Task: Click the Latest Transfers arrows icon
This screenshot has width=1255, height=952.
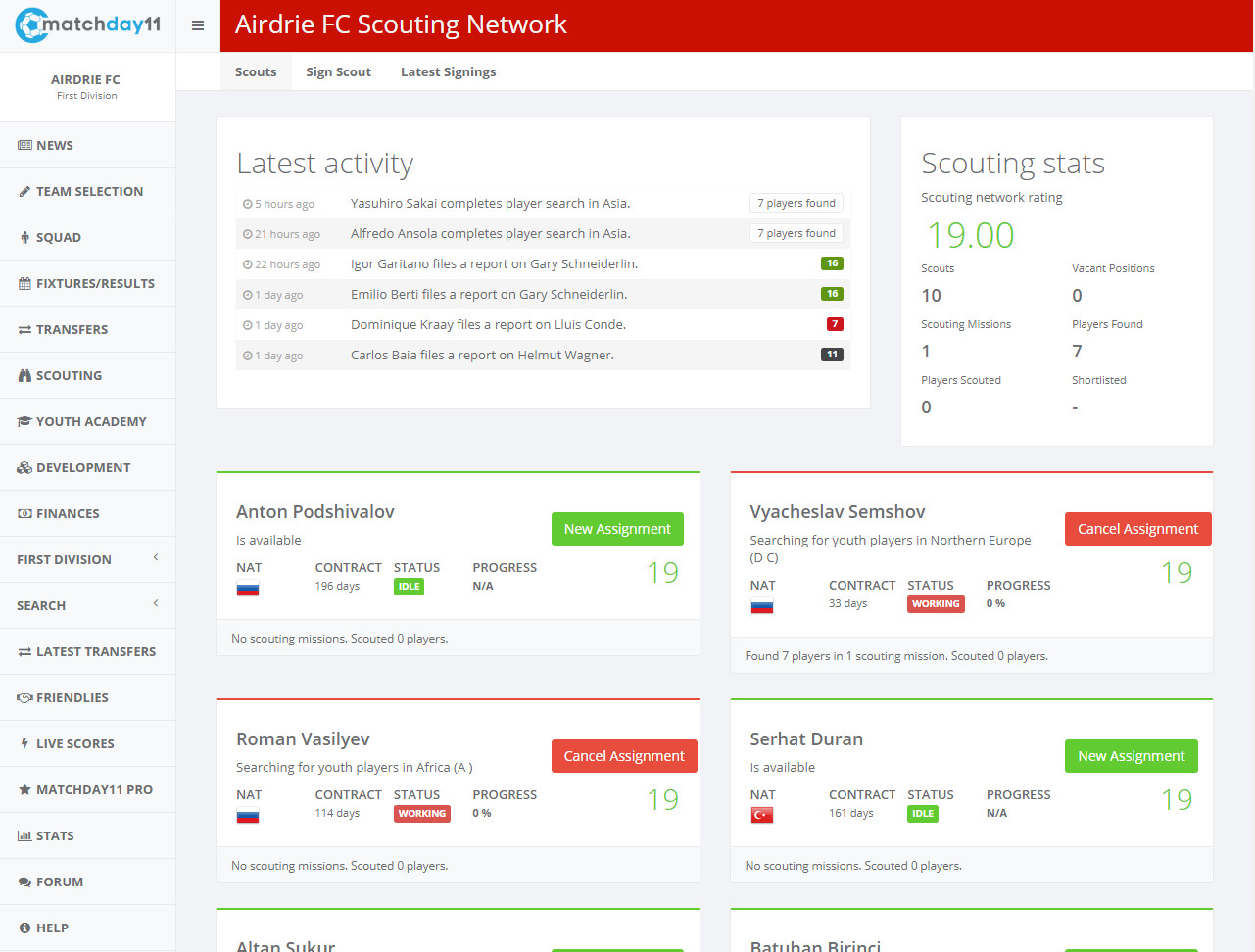Action: click(x=24, y=651)
